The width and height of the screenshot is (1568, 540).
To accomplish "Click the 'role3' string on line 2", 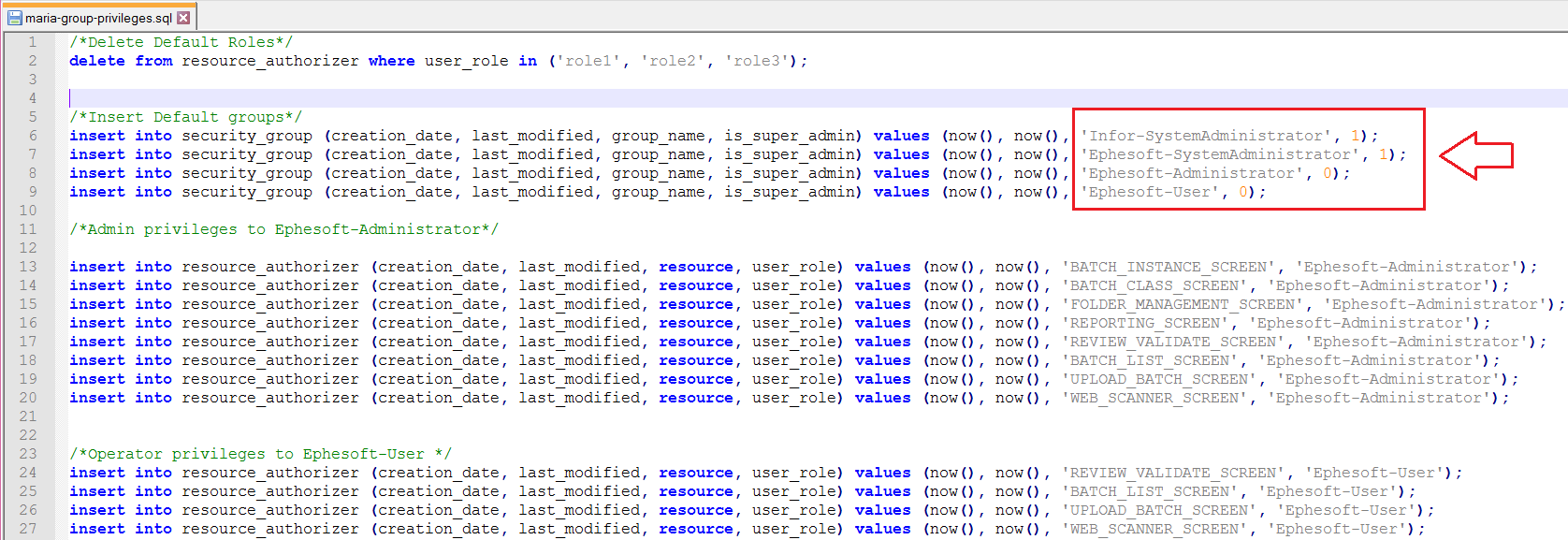I will (x=757, y=61).
